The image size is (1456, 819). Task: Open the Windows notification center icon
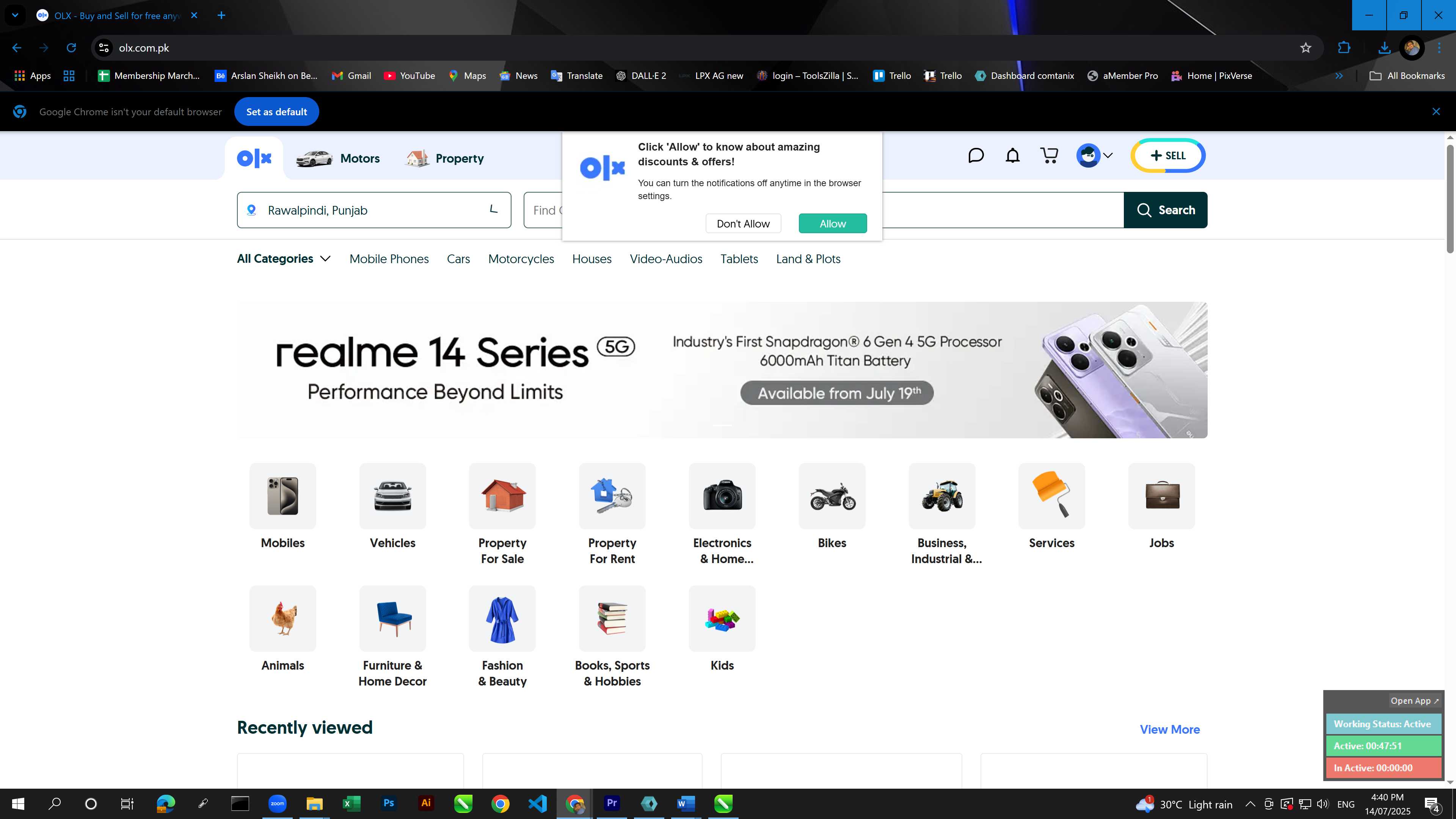click(x=1432, y=804)
